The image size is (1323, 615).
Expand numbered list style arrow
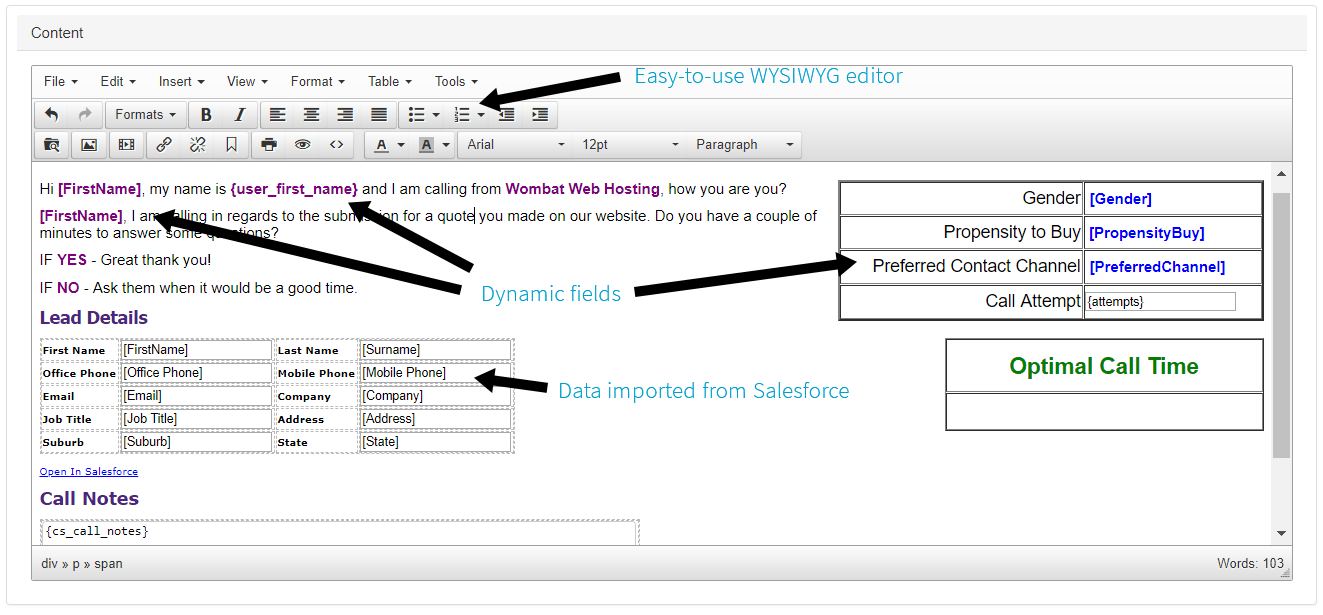[x=481, y=116]
